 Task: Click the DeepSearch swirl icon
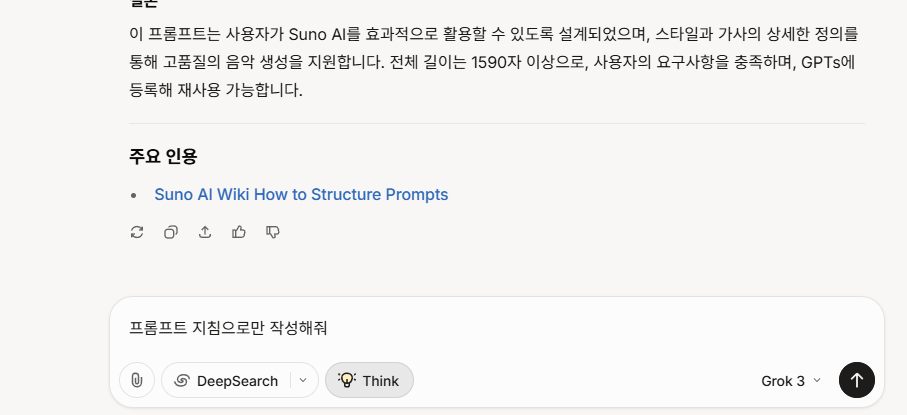182,380
